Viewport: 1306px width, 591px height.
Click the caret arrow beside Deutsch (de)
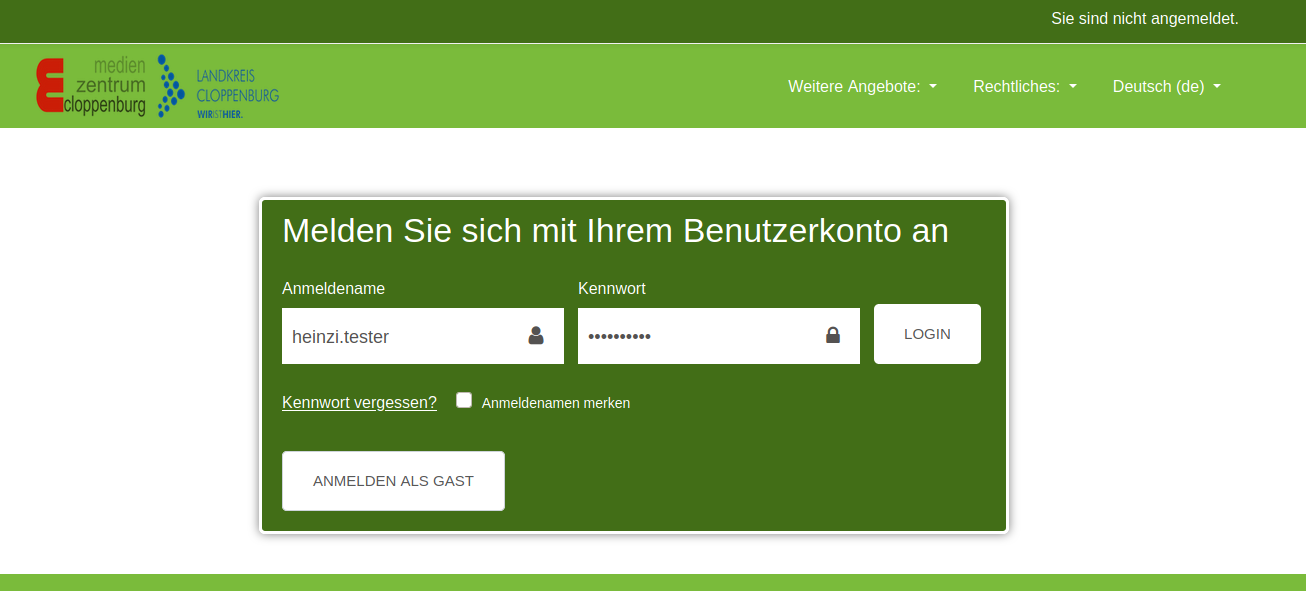[1217, 87]
